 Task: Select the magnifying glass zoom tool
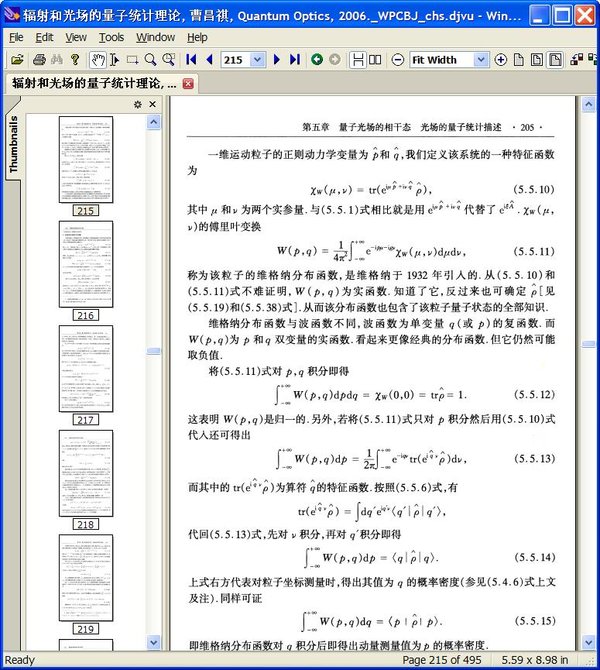point(150,60)
